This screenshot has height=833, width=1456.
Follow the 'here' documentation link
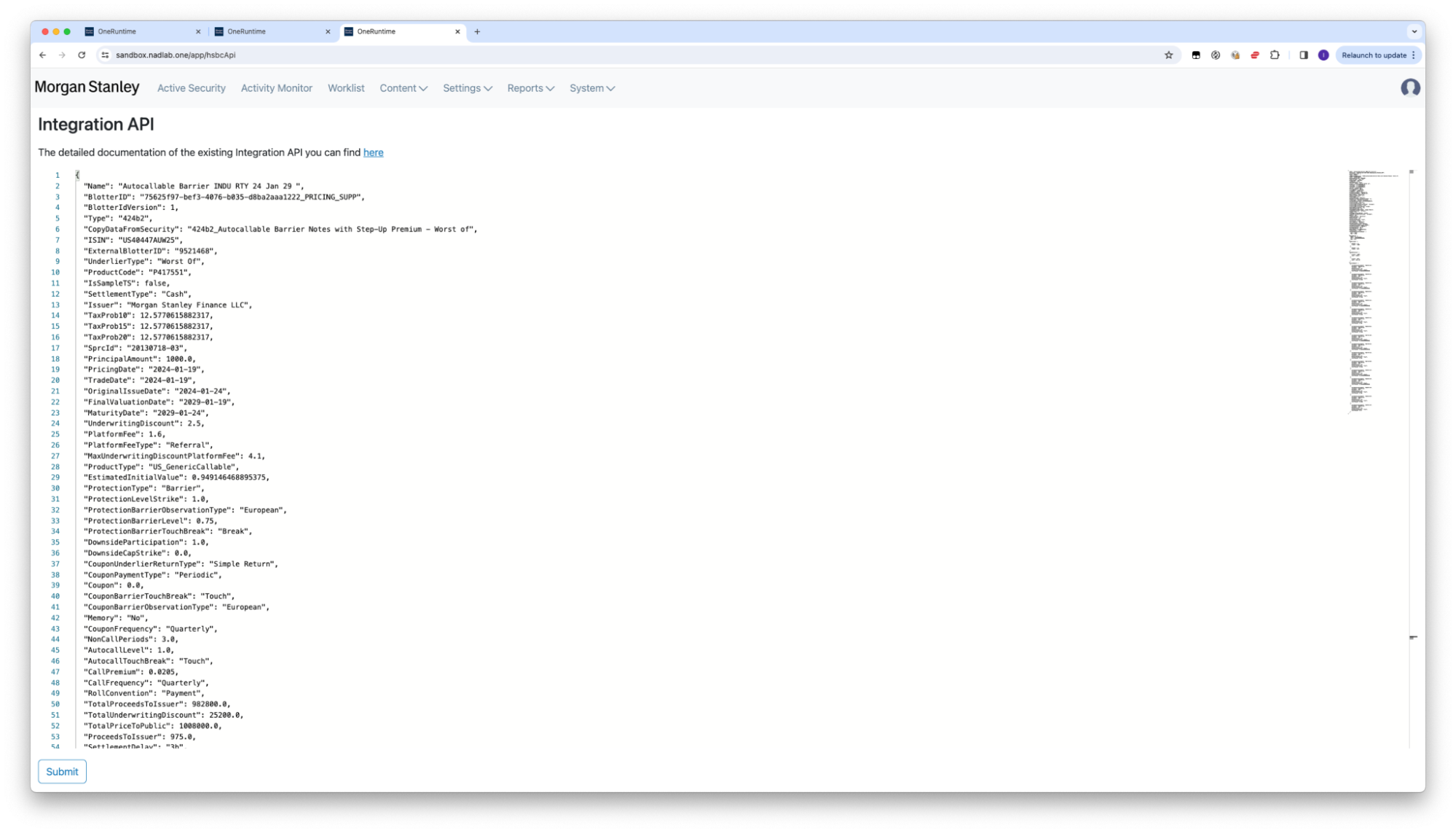tap(373, 152)
